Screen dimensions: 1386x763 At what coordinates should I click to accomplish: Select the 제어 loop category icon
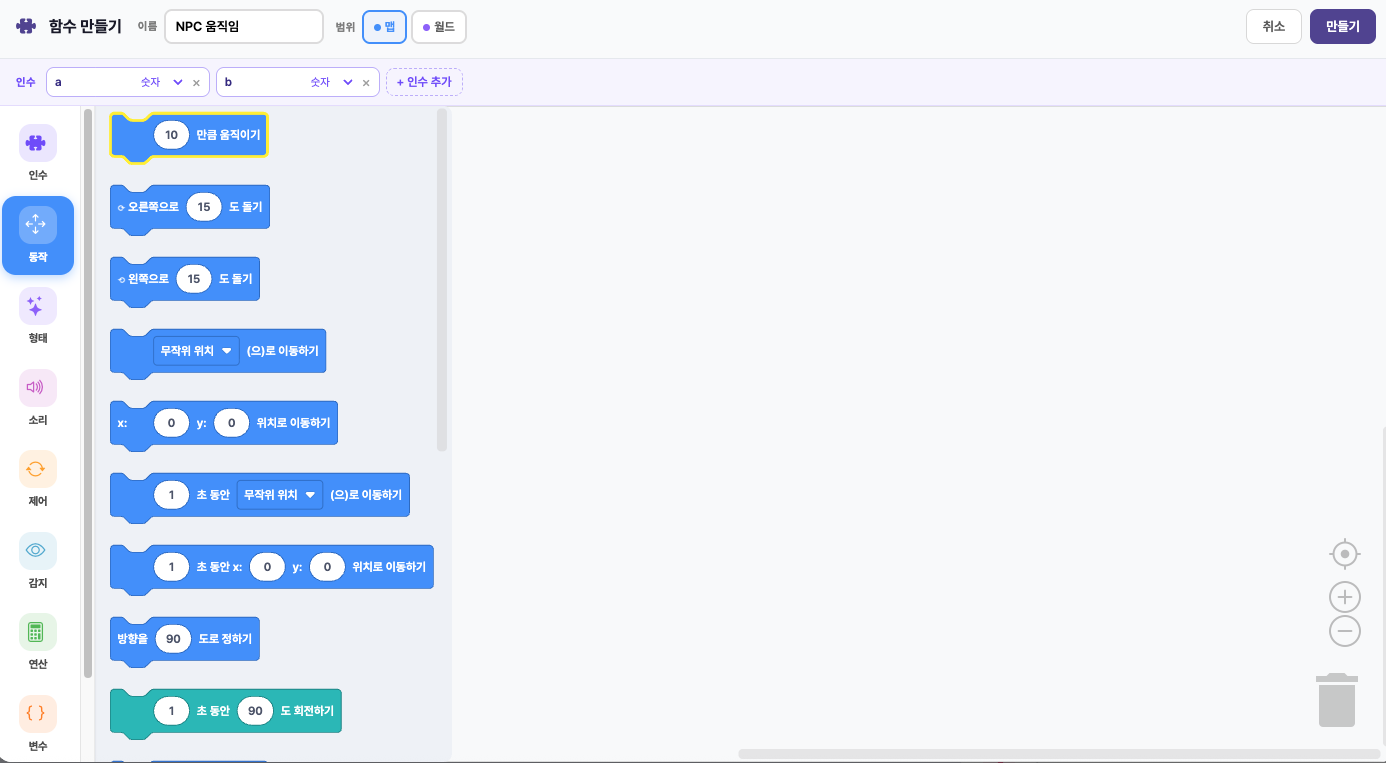pyautogui.click(x=37, y=469)
